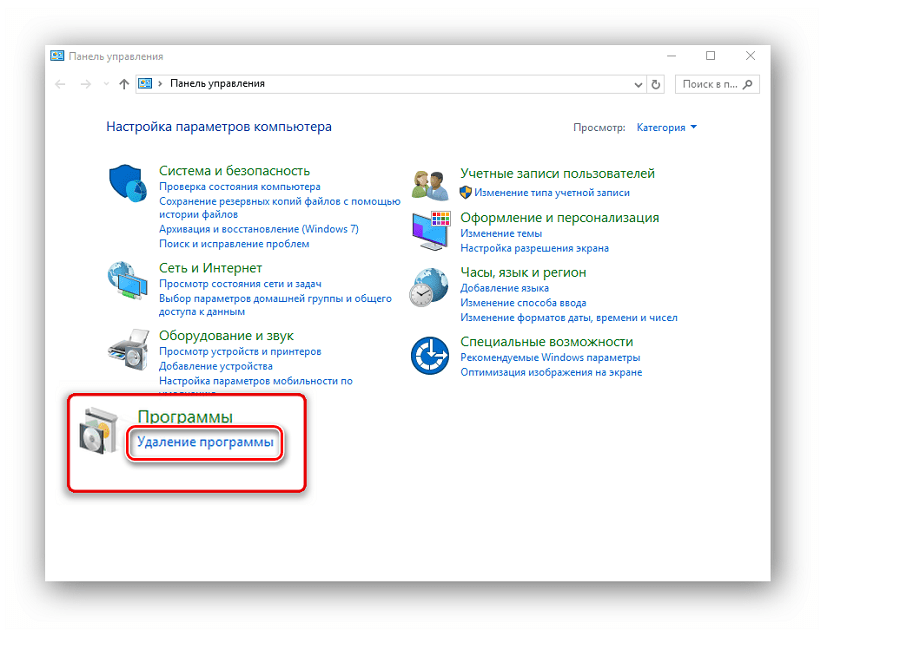Open the Удаление программы link

[x=205, y=442]
